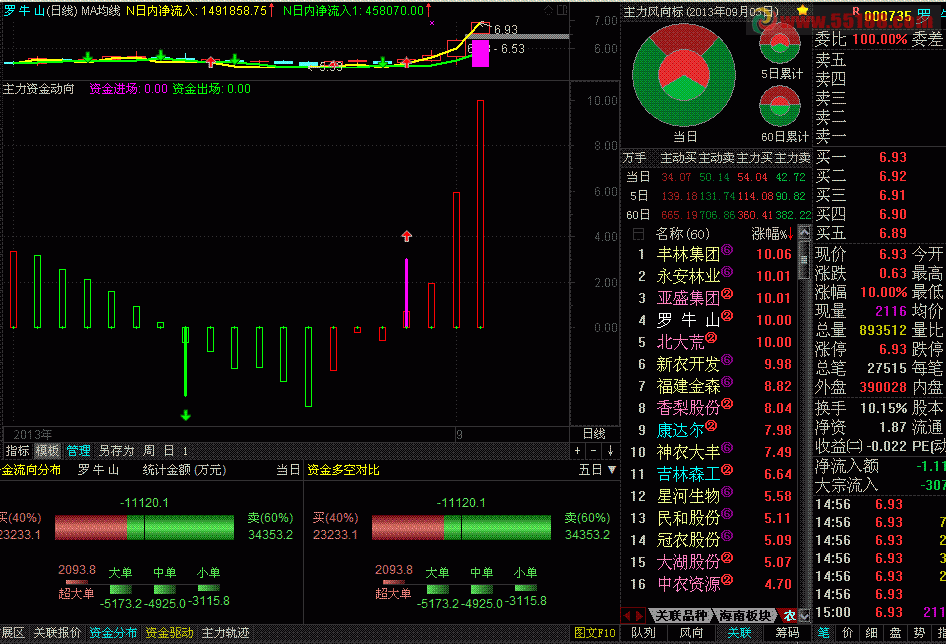This screenshot has width=946, height=644.
Task: Switch to the 日 daily period
Action: click(x=169, y=451)
